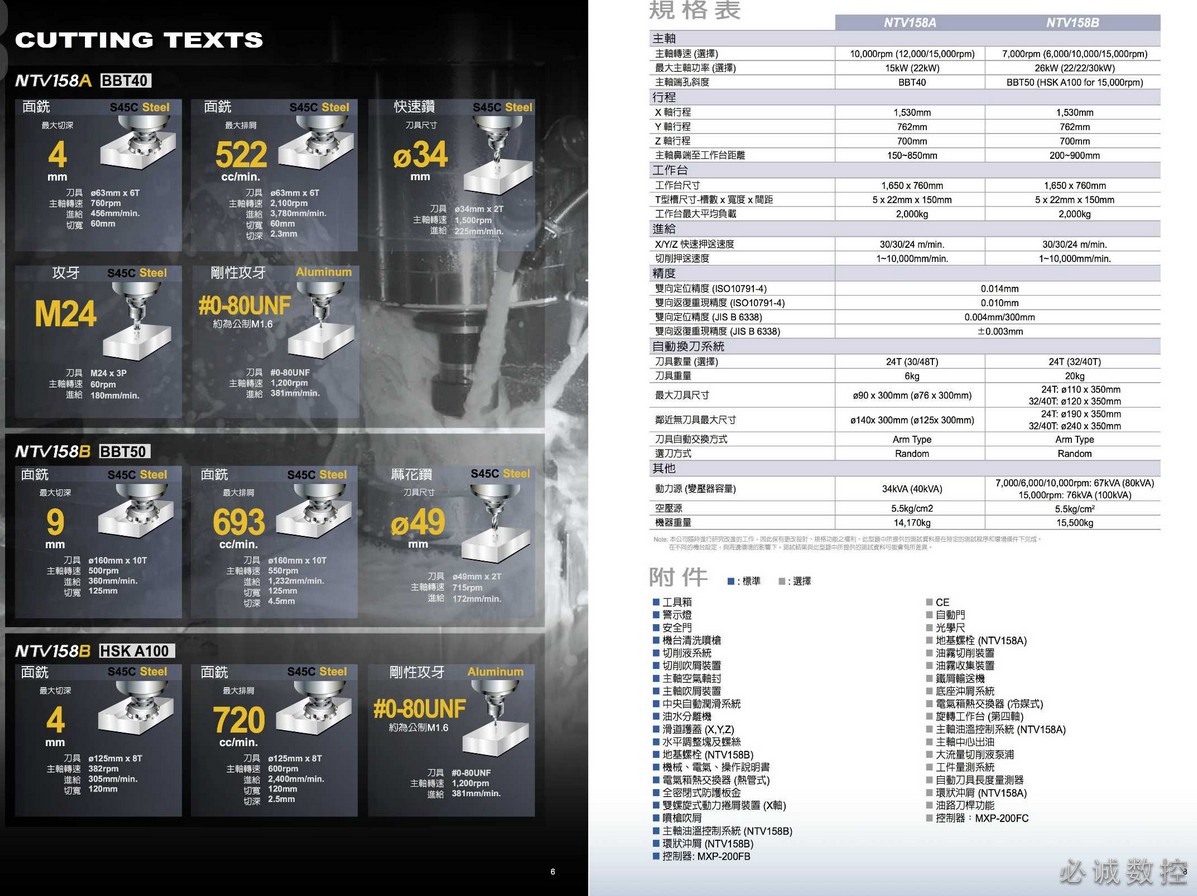Select the "150~850mm" cell
The image size is (1197, 896).
(912, 156)
